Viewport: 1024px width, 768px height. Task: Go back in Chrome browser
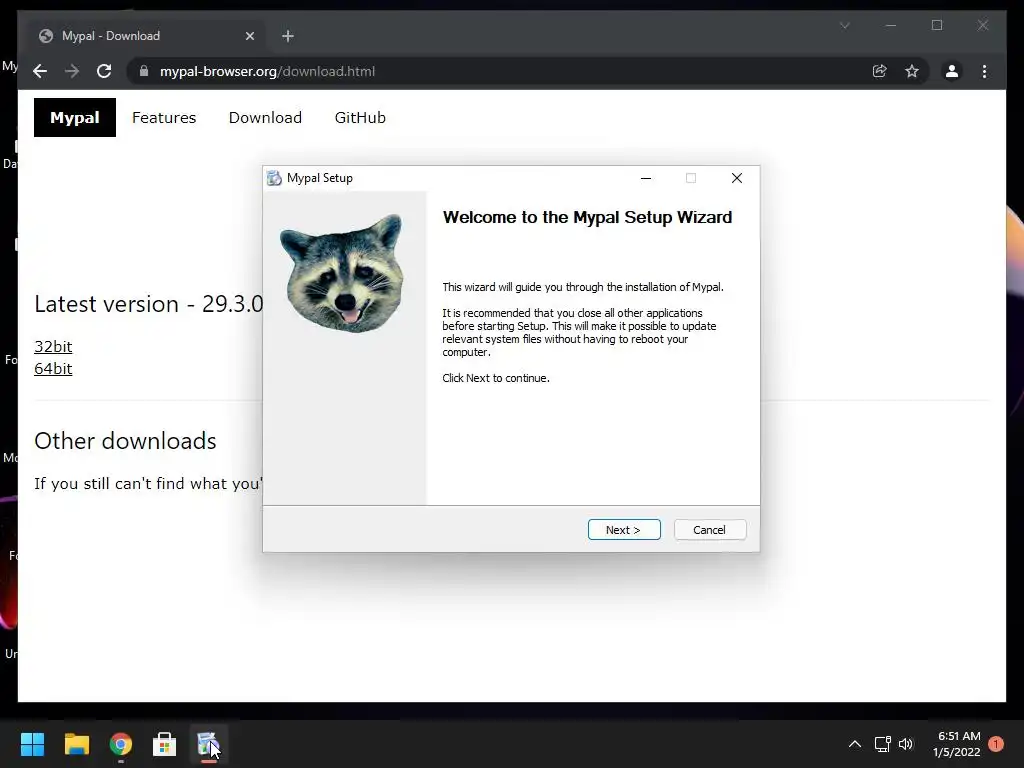[x=40, y=71]
